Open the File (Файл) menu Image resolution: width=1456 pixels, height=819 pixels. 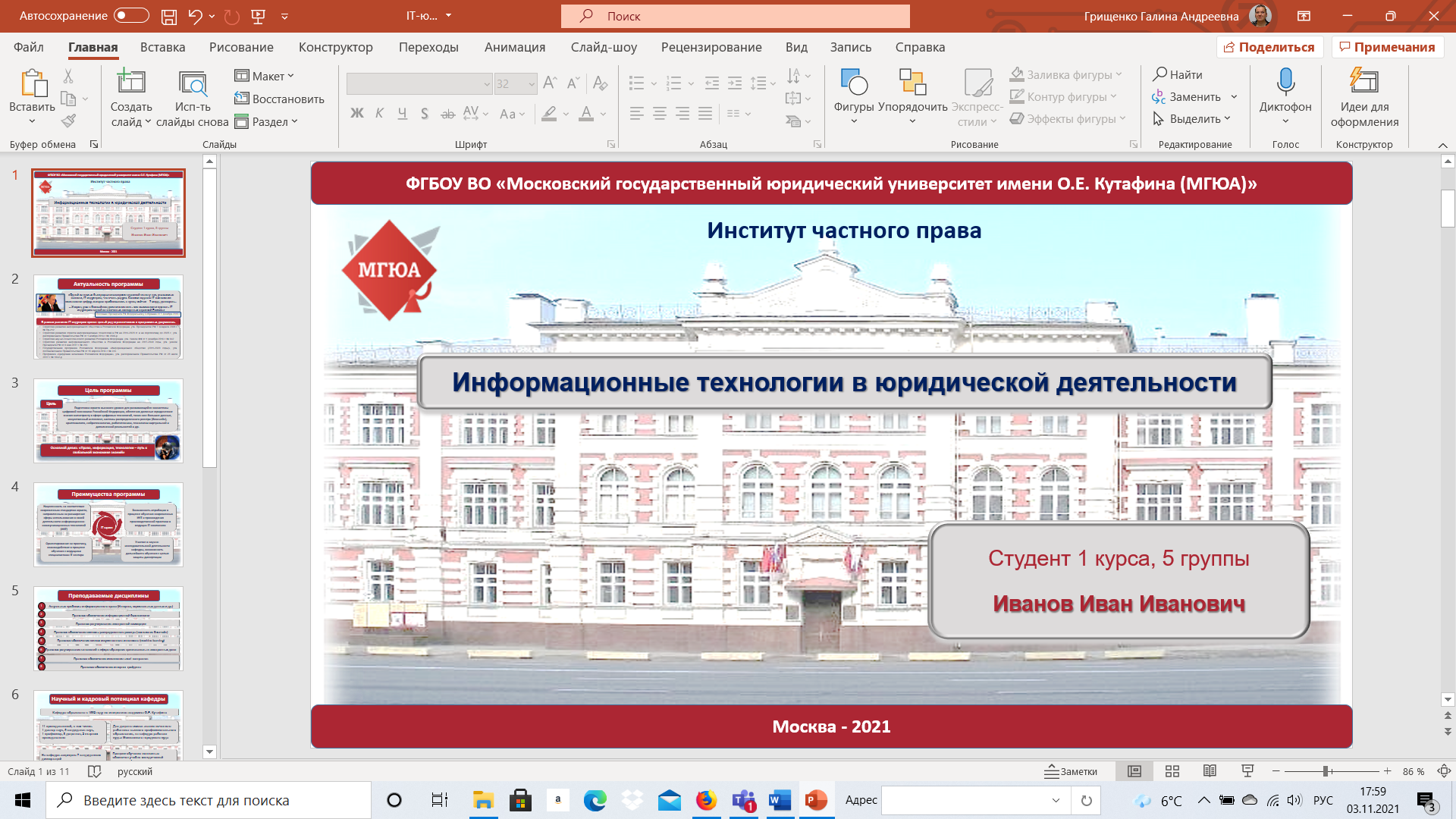coord(29,47)
